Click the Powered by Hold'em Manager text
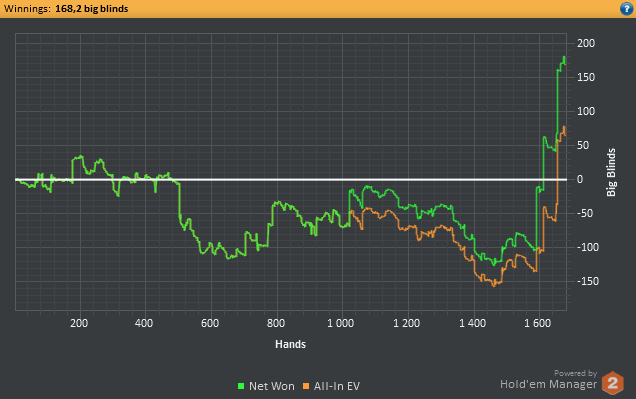636x399 pixels. click(x=548, y=380)
